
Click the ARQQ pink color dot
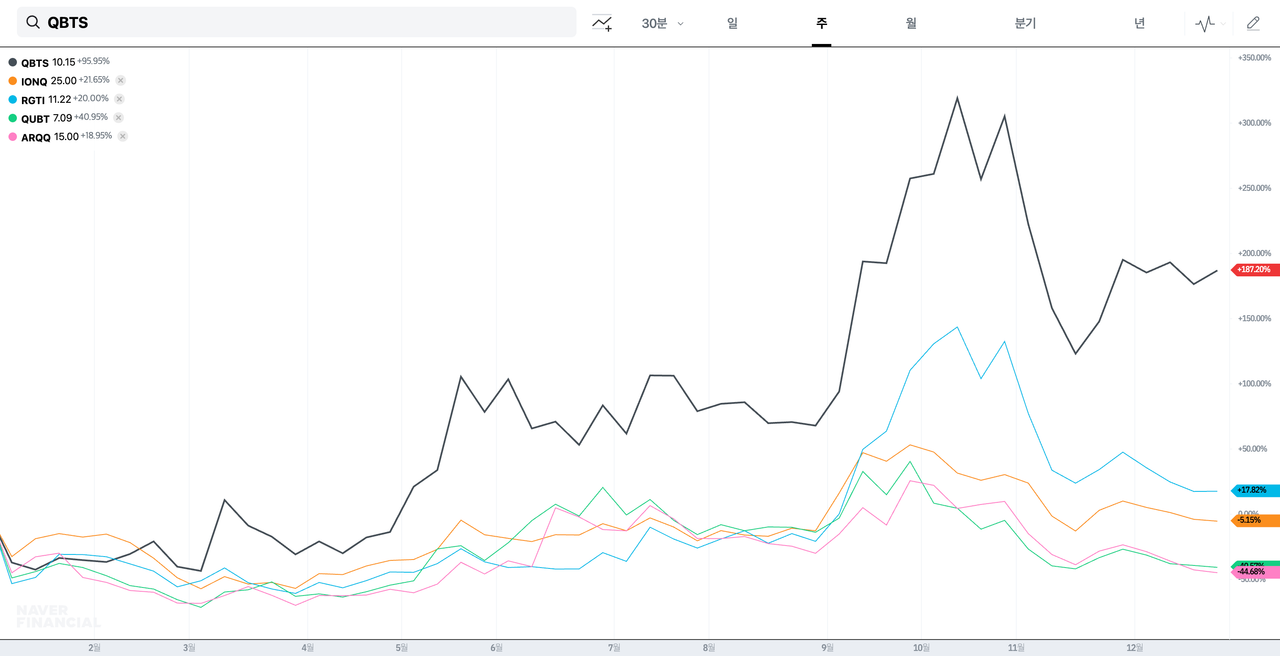coord(12,136)
